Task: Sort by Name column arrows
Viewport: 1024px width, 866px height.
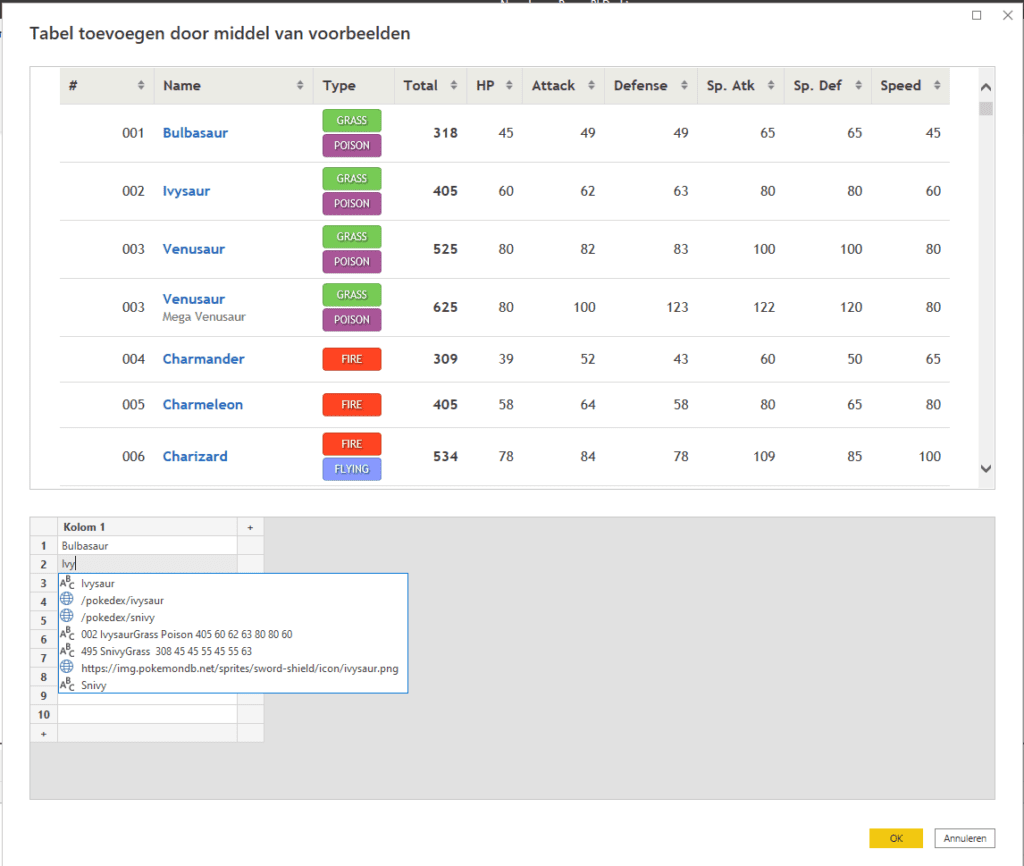Action: tap(300, 86)
